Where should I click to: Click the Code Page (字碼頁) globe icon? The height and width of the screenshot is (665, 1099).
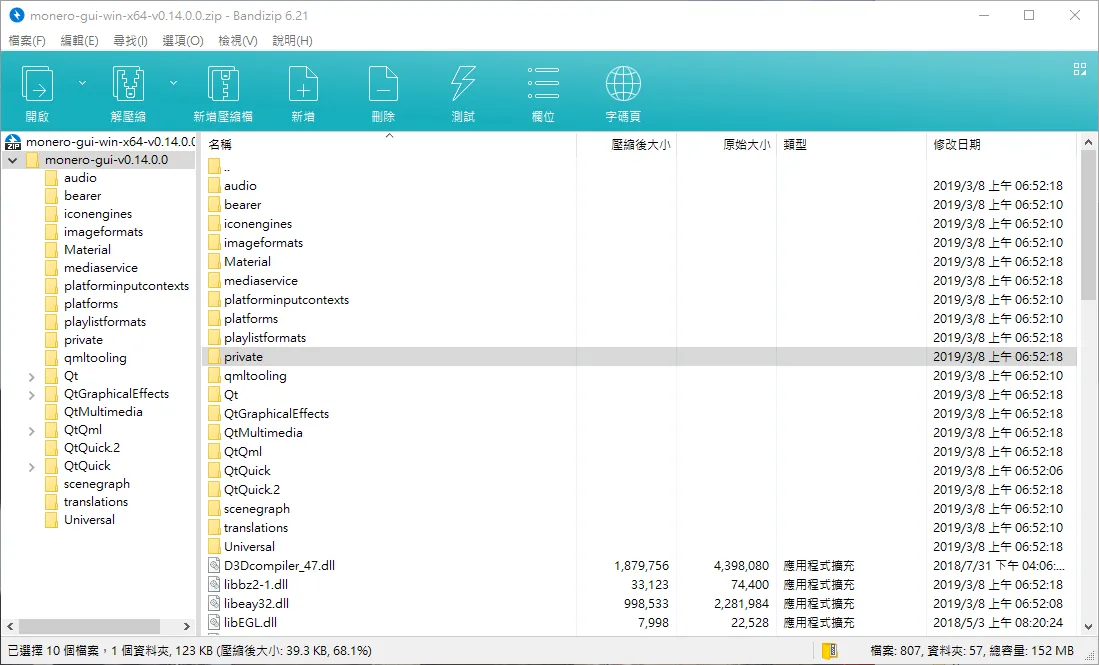623,84
